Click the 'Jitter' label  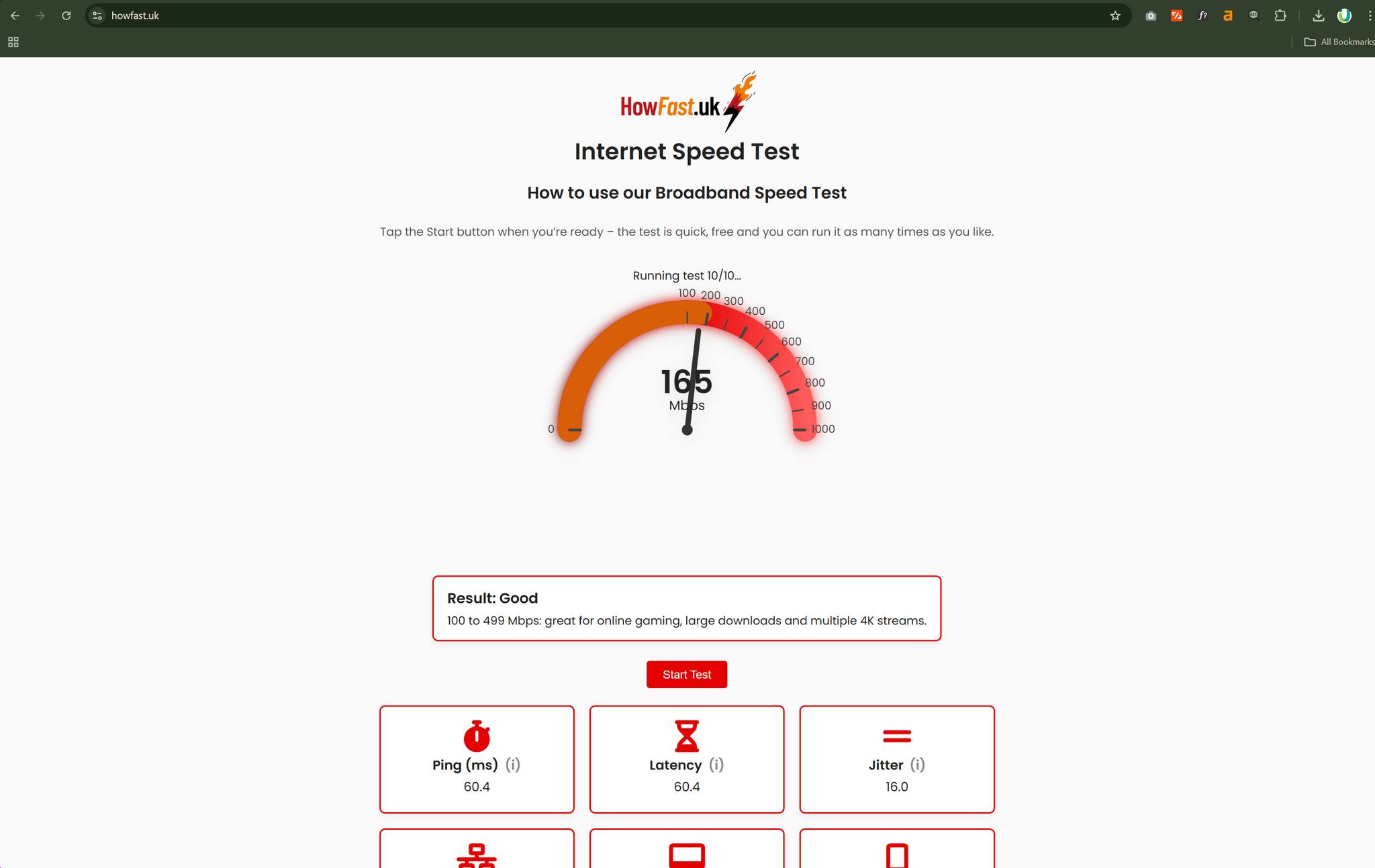[x=886, y=765]
